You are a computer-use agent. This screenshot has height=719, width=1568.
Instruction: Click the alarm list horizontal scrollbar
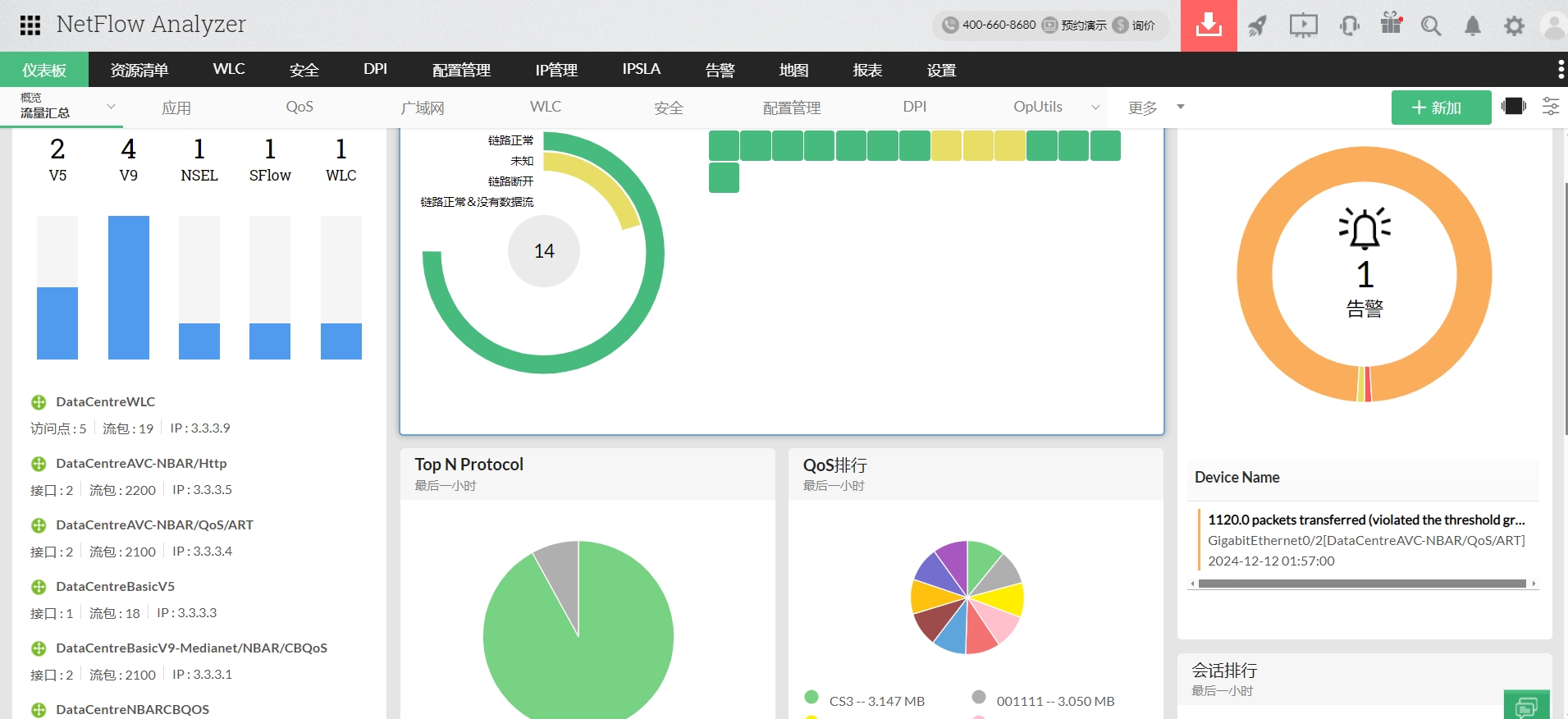pos(1362,584)
